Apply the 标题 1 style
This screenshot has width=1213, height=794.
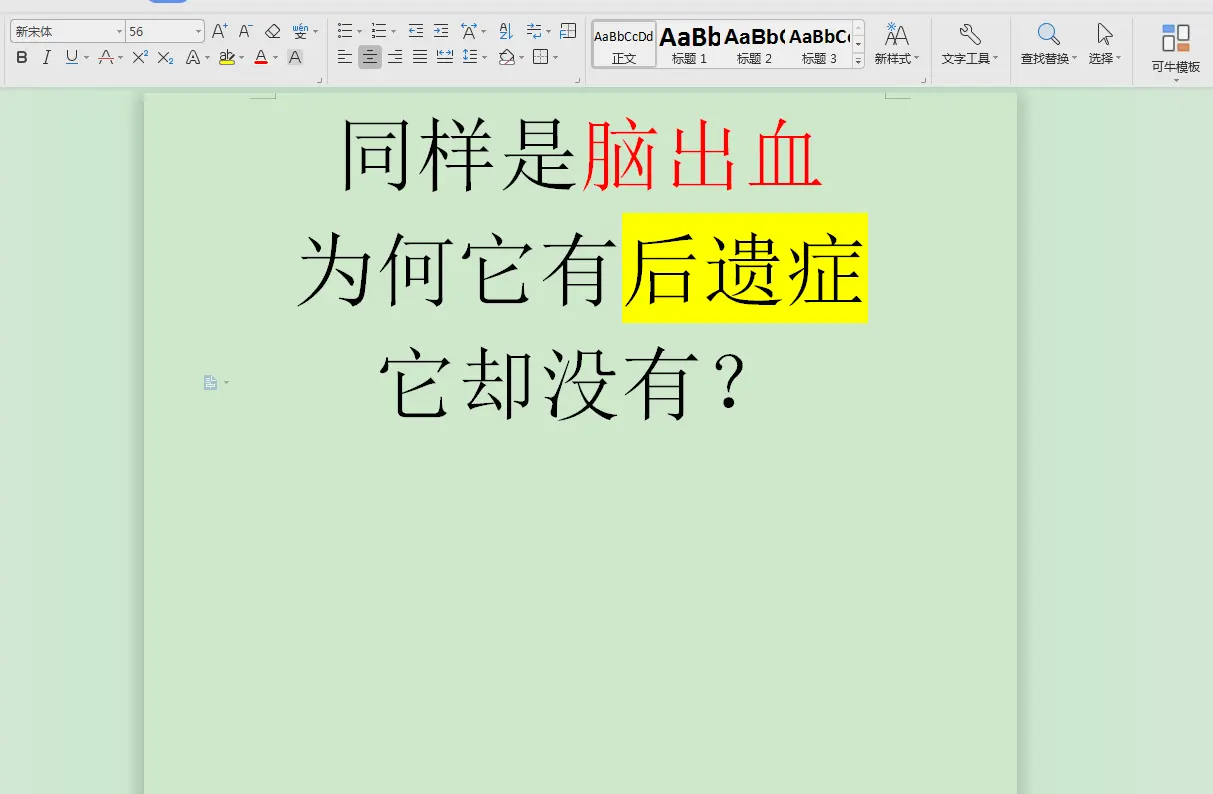click(x=690, y=45)
